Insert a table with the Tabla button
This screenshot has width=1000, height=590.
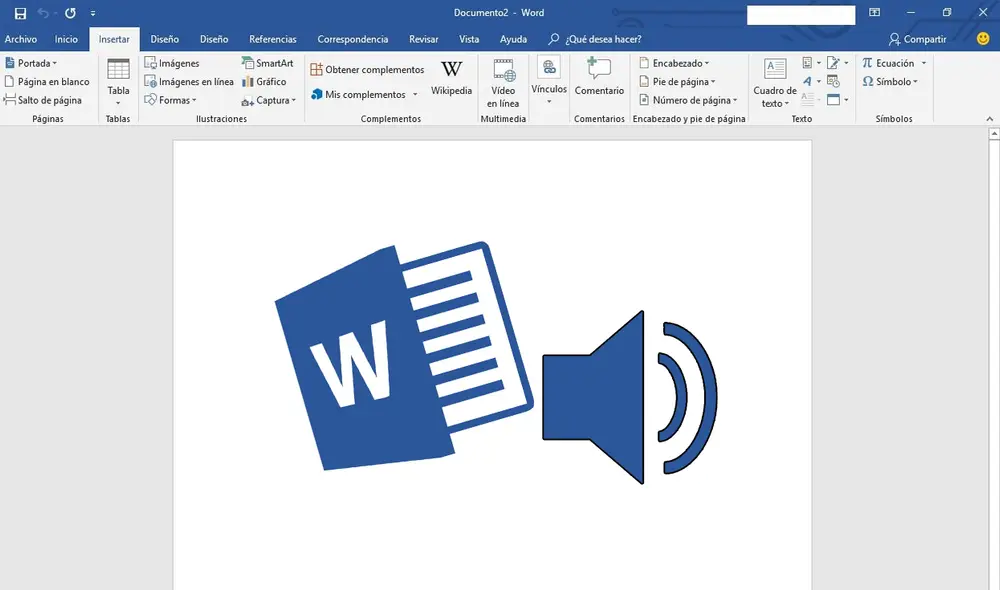[118, 78]
